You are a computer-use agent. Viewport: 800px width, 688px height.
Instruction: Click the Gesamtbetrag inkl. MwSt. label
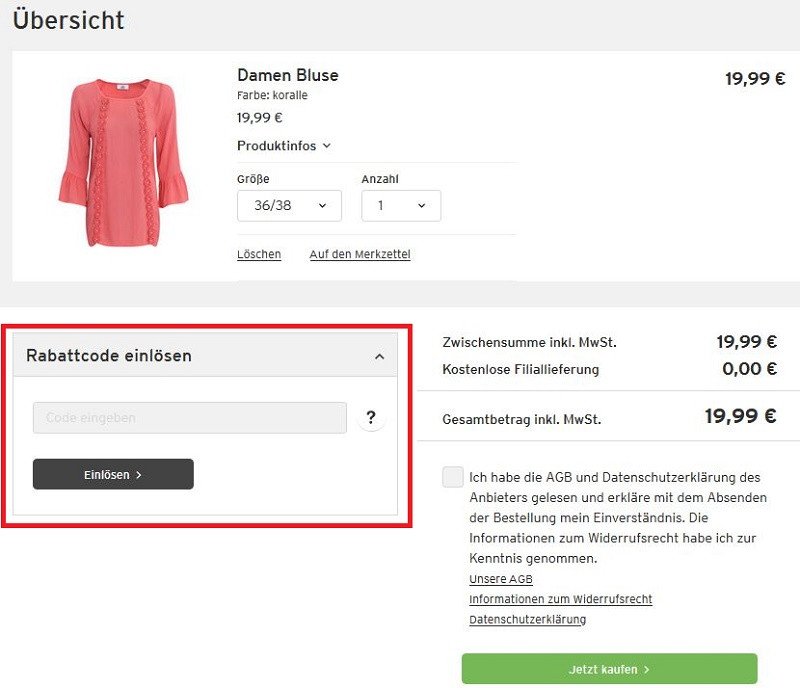coord(522,420)
